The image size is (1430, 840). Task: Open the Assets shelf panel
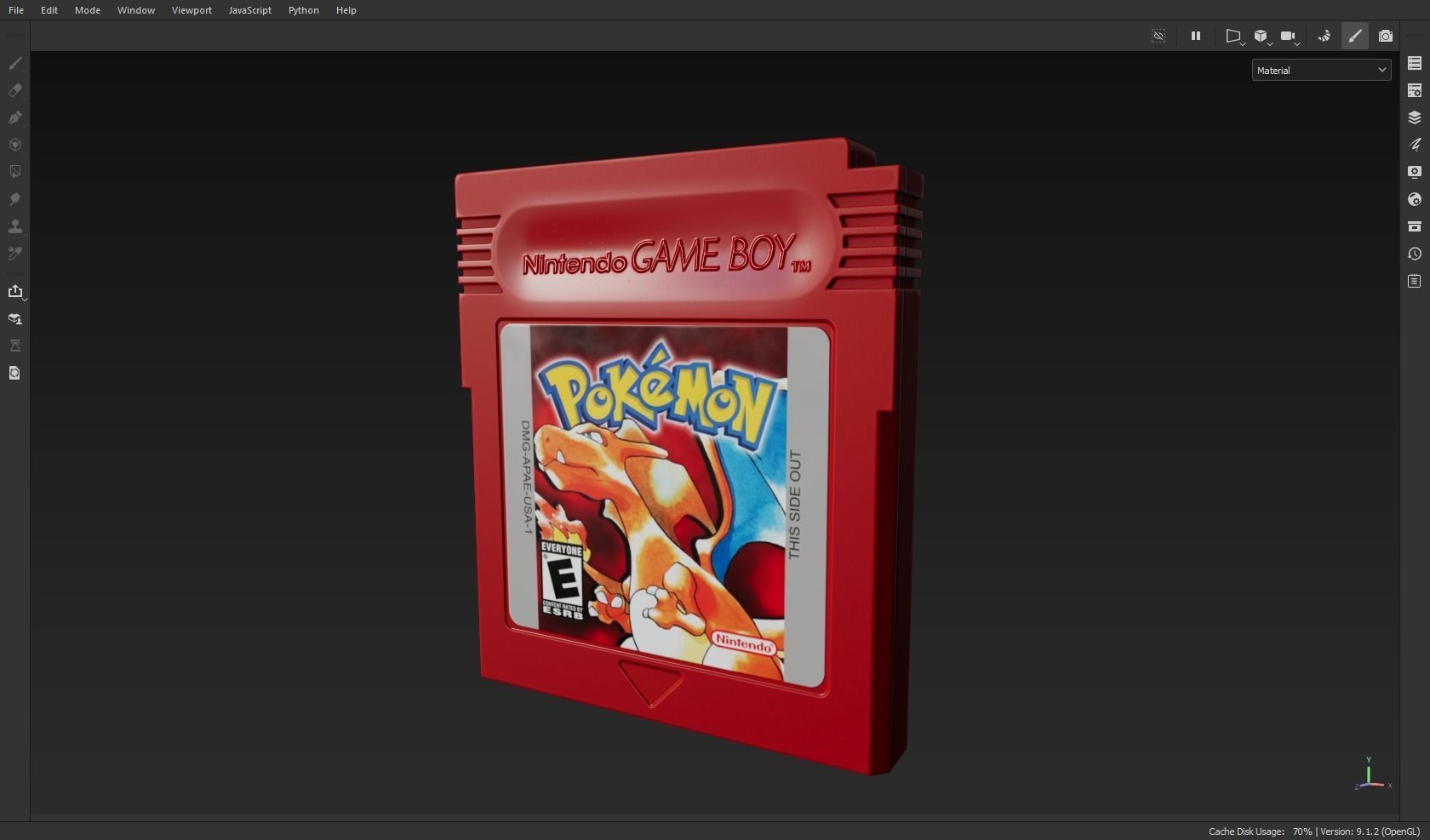coord(1415,226)
